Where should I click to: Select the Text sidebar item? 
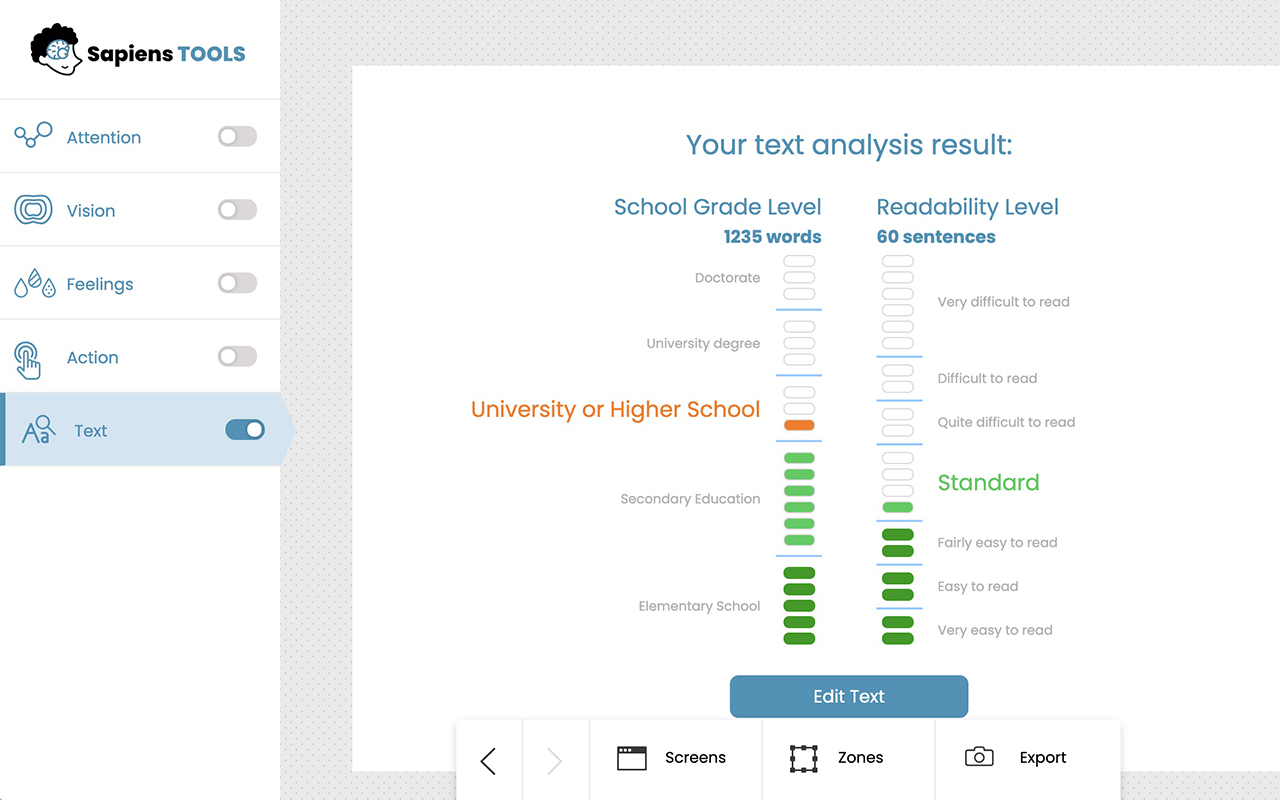click(91, 431)
